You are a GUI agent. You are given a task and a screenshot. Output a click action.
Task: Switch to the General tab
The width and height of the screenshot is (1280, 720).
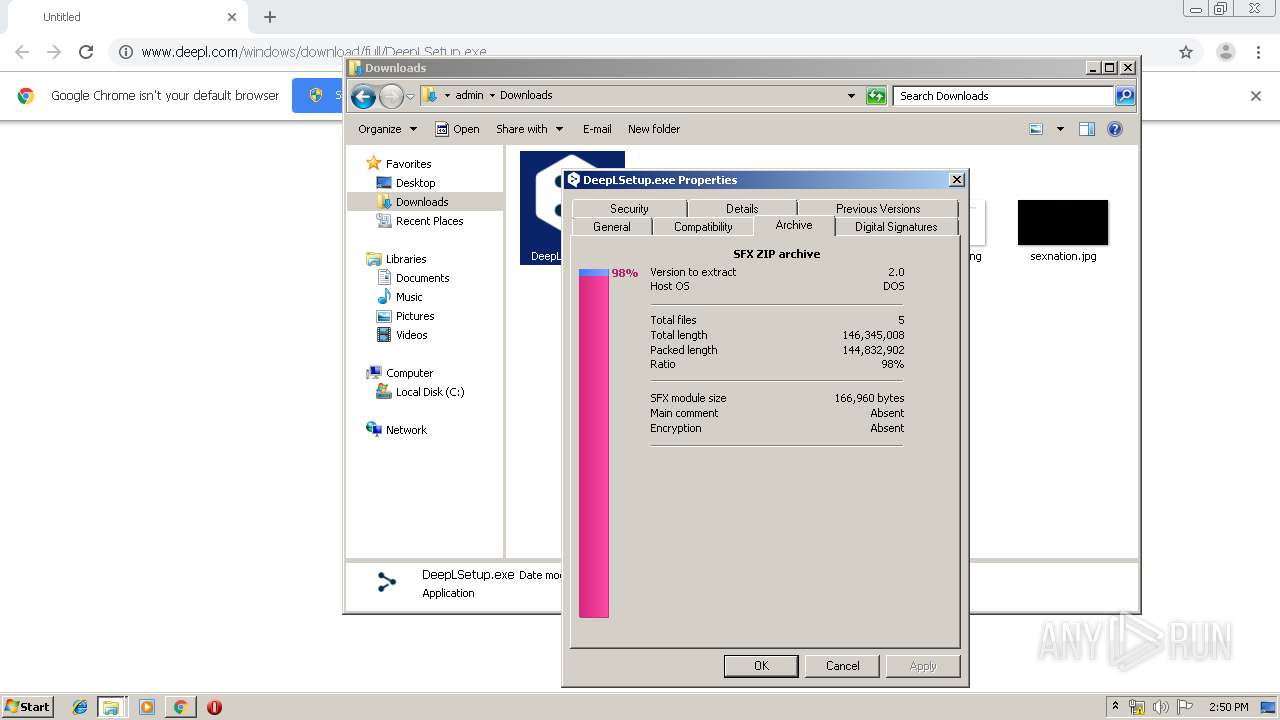pos(612,227)
